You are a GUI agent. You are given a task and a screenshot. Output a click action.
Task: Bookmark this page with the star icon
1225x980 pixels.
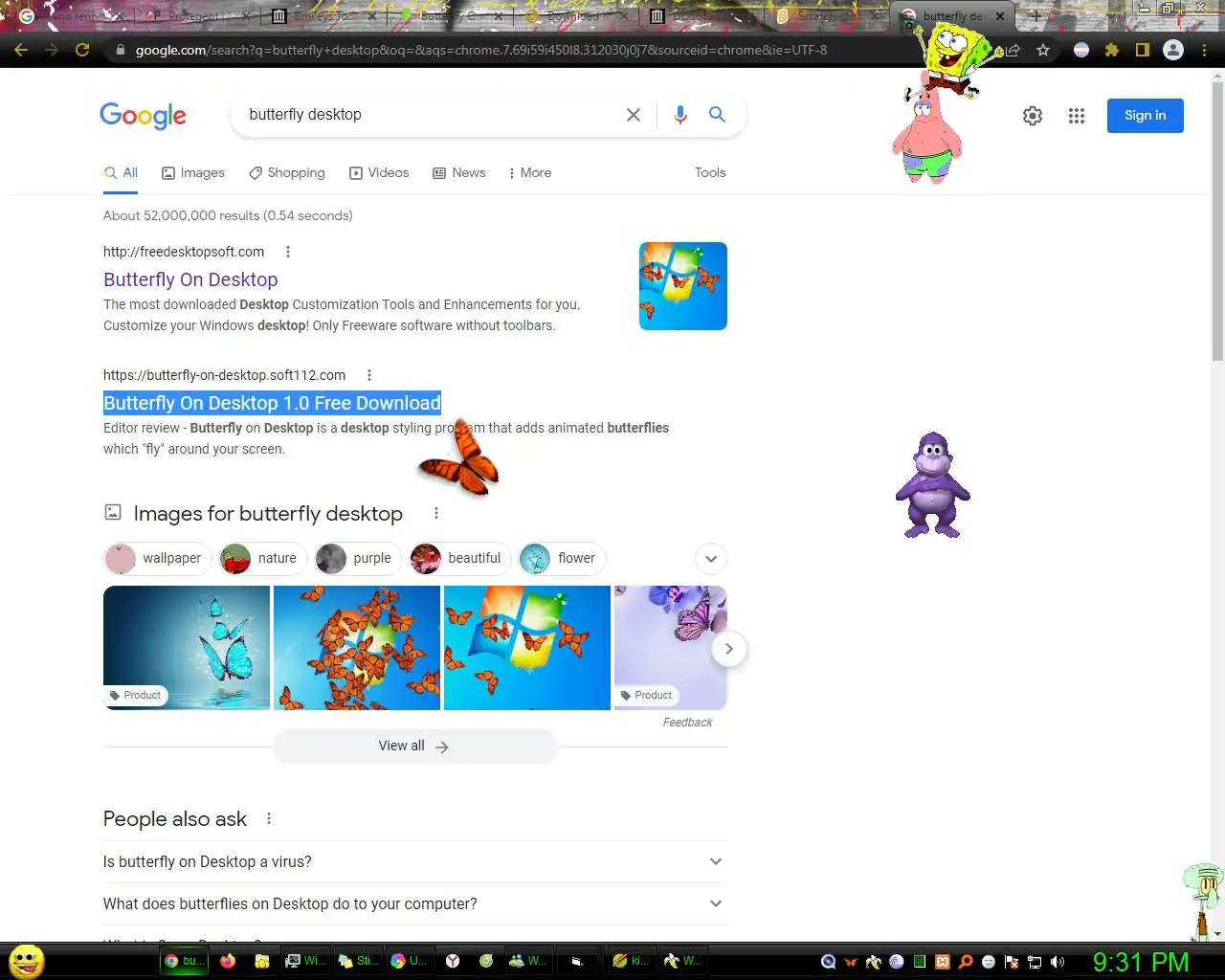[x=1043, y=50]
